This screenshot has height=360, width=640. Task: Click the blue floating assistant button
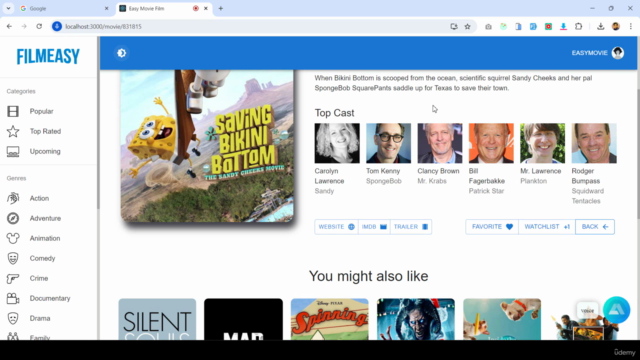[616, 310]
